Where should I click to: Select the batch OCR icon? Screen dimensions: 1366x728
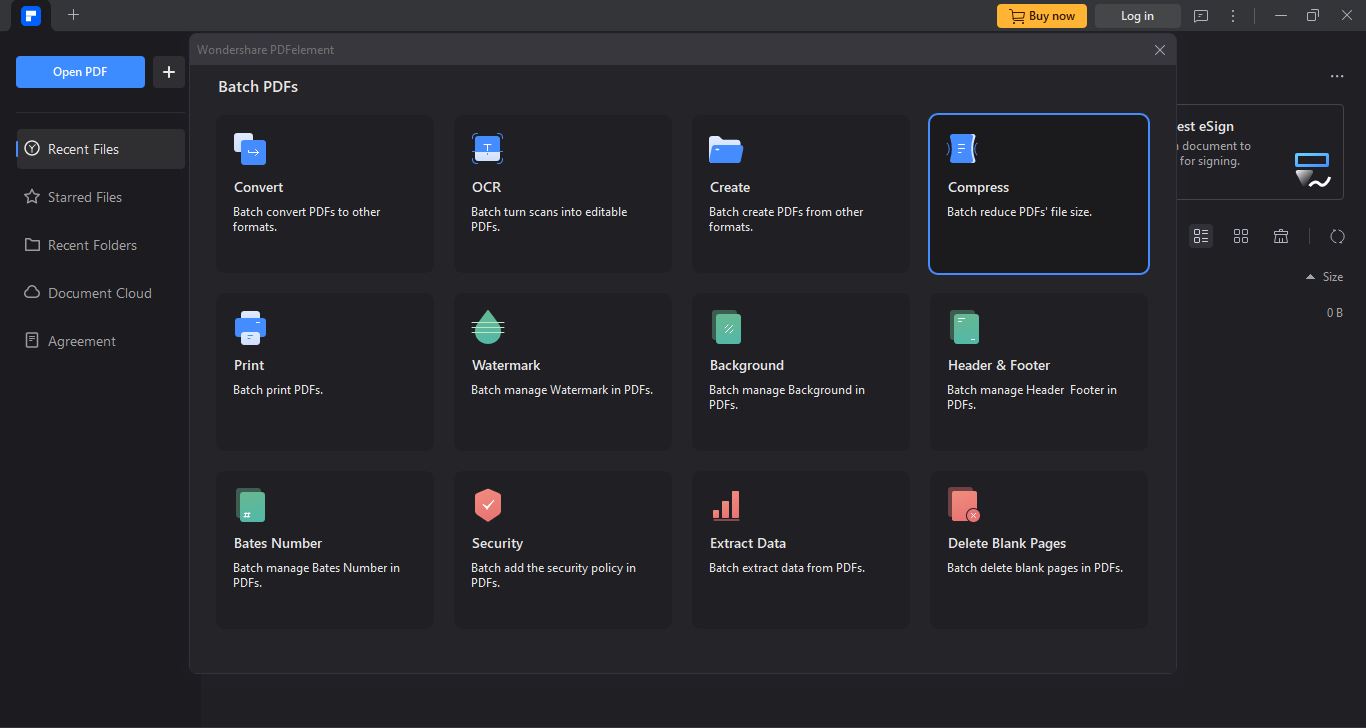(x=487, y=150)
